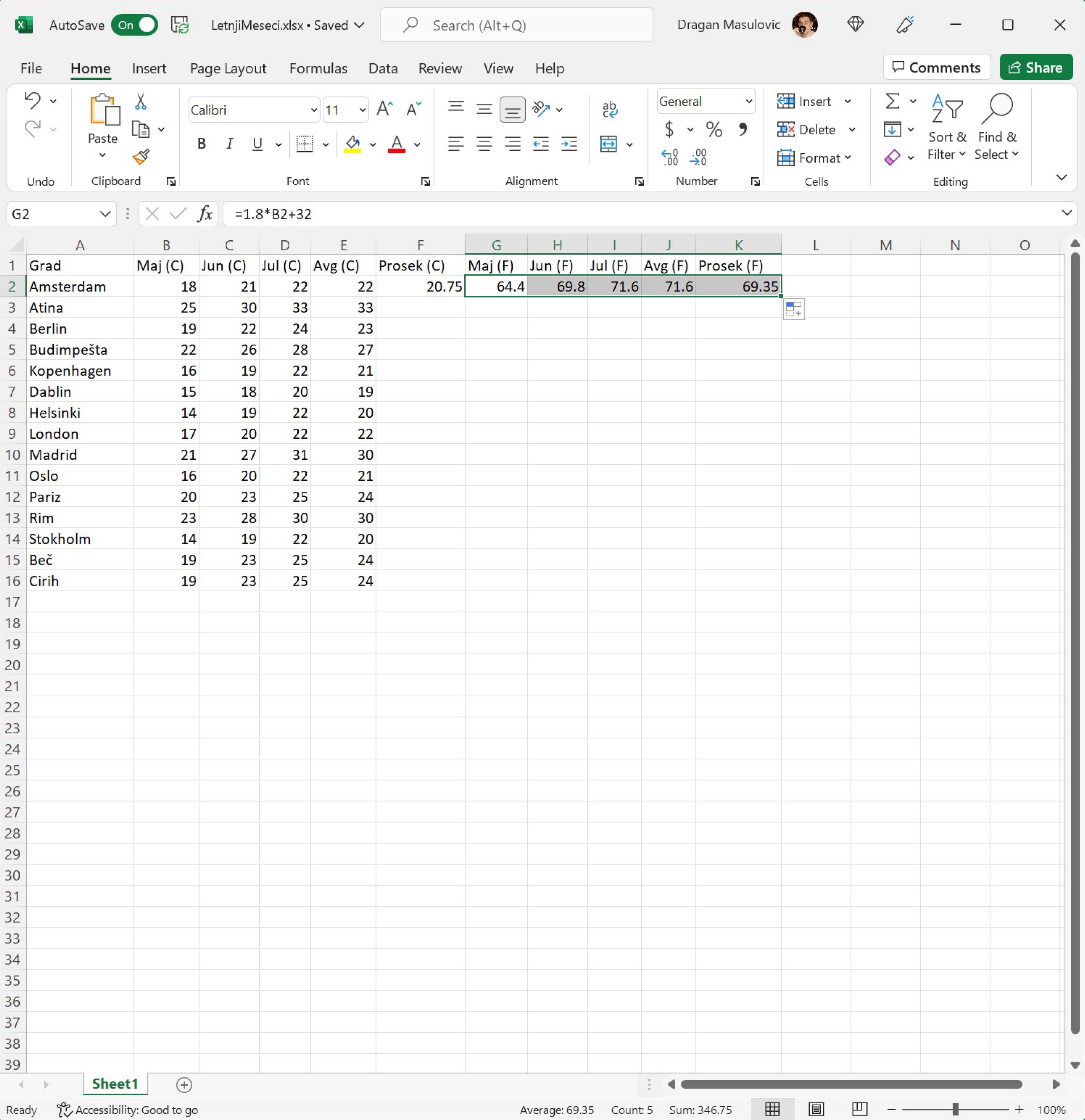Click the Increase Font Size icon
The image size is (1085, 1120).
coord(384,108)
